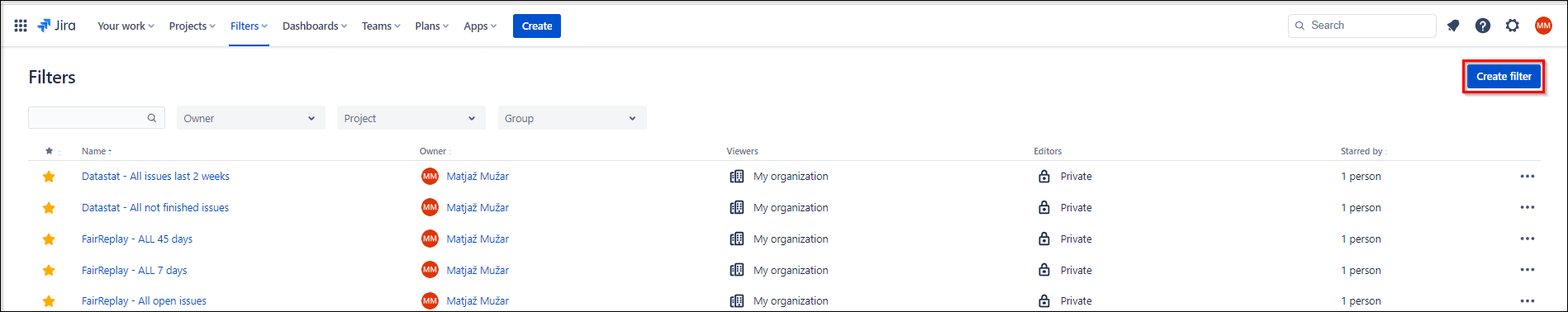Click the Create filter button
The height and width of the screenshot is (312, 1568).
coord(1504,76)
